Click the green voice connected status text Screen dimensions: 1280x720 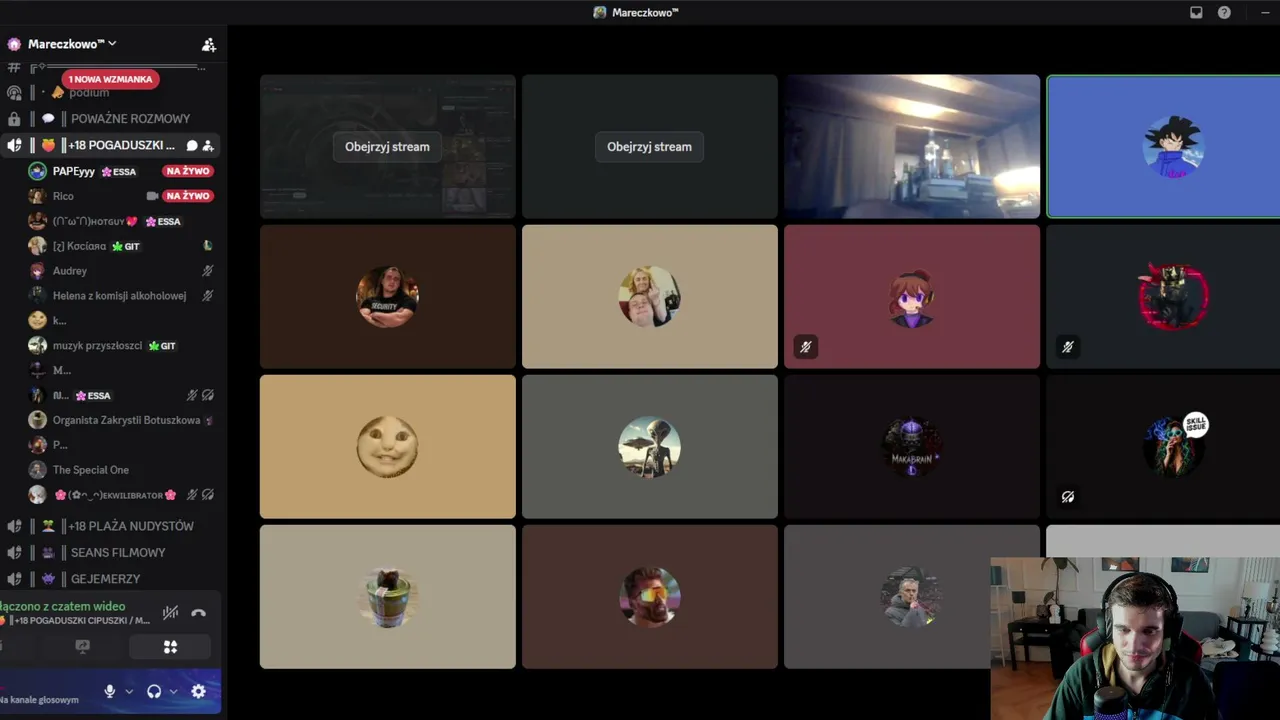coord(62,606)
